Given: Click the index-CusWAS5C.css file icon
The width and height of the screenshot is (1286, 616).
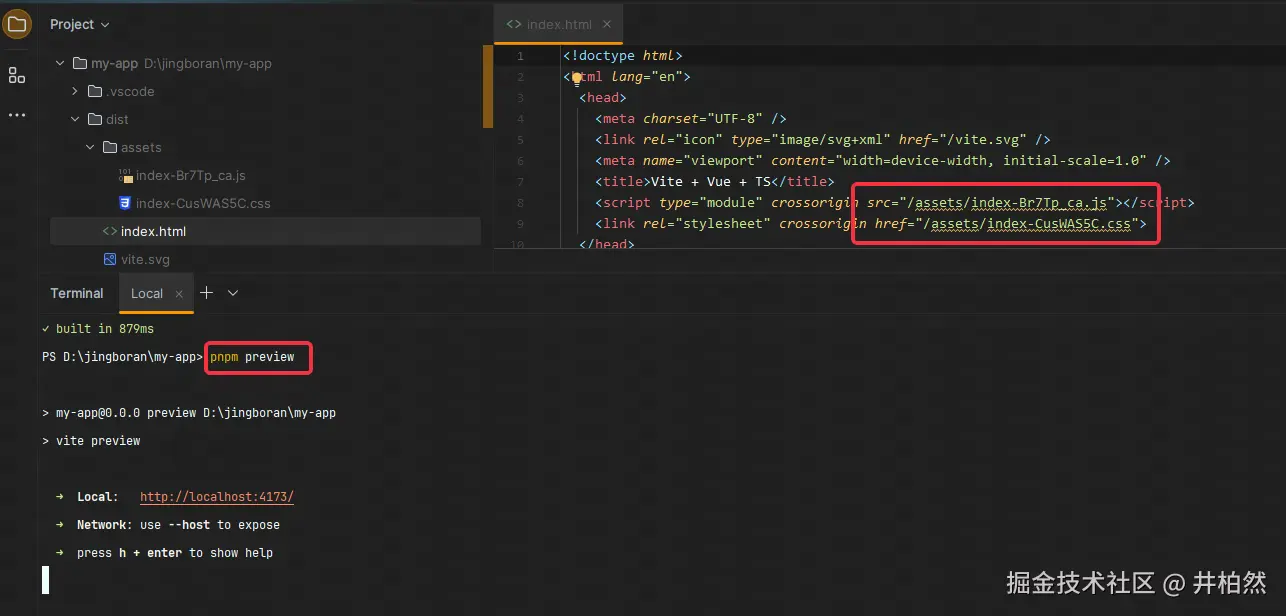Looking at the screenshot, I should pyautogui.click(x=125, y=203).
